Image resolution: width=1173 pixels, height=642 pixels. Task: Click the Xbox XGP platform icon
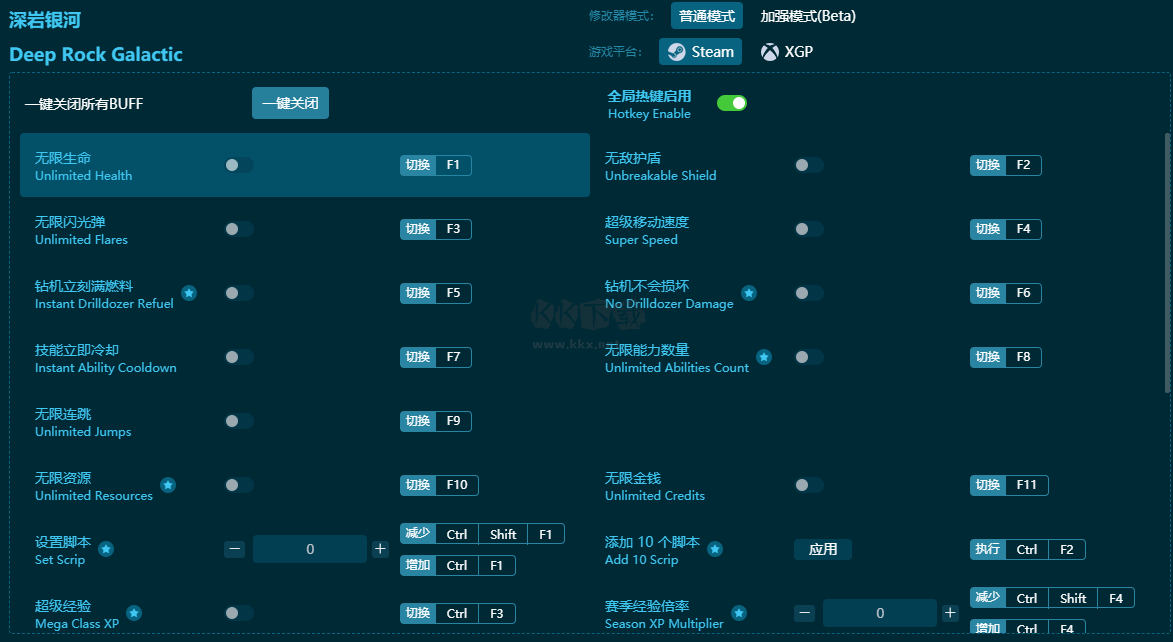769,52
